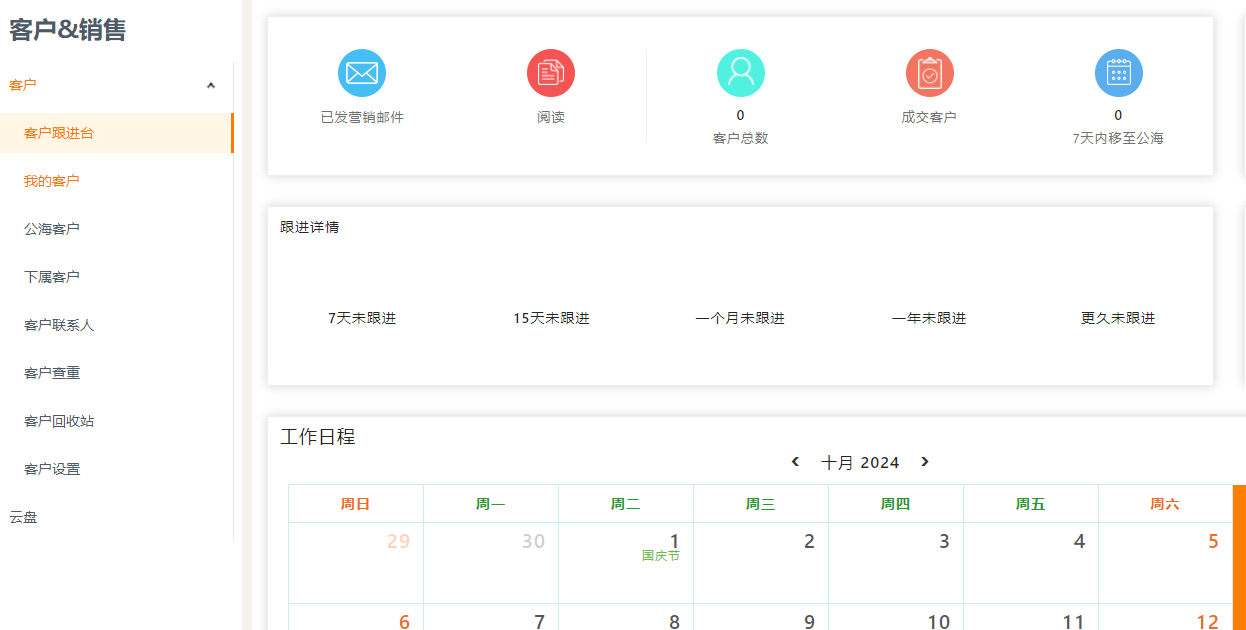Select October 2 in calendar
The height and width of the screenshot is (630, 1246).
pyautogui.click(x=761, y=563)
